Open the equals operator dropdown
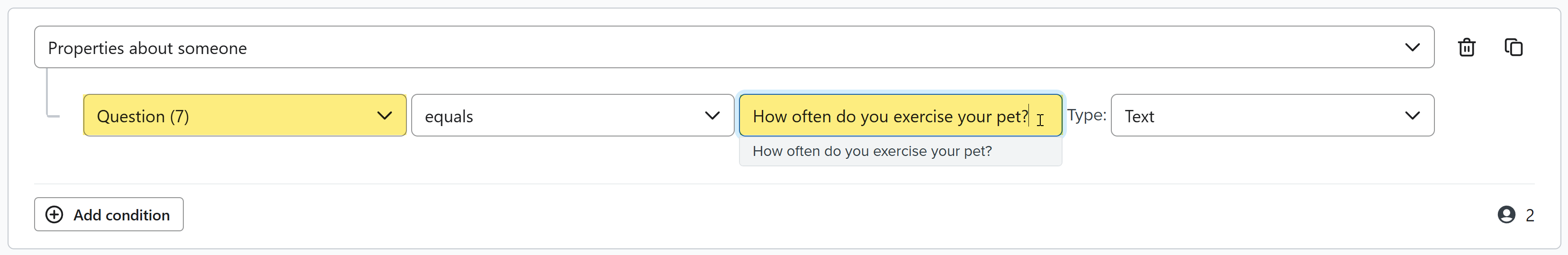Screen dimensions: 1568x255 pyautogui.click(x=572, y=115)
